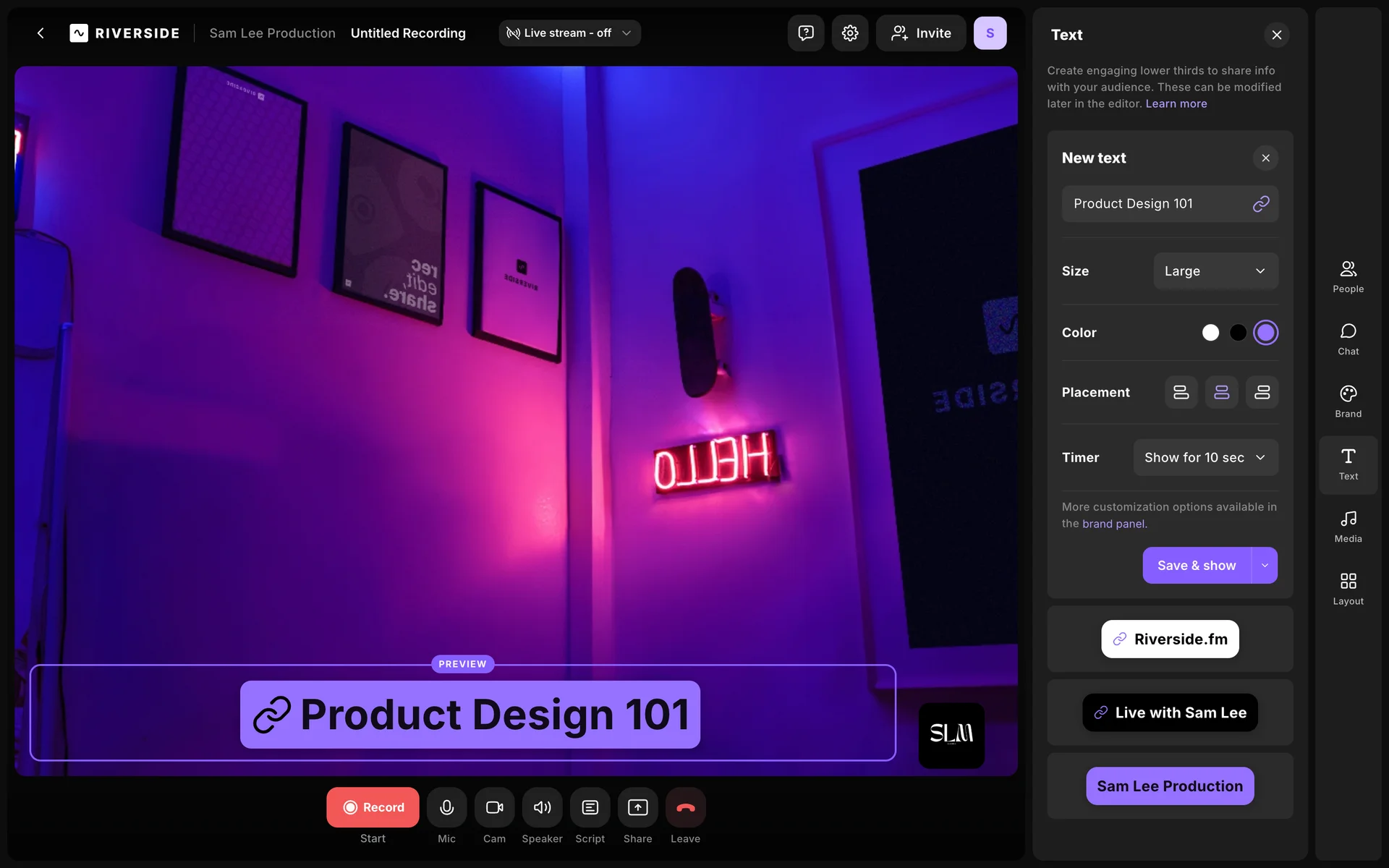This screenshot has width=1389, height=868.
Task: Expand the Size dropdown set to Large
Action: click(1215, 271)
